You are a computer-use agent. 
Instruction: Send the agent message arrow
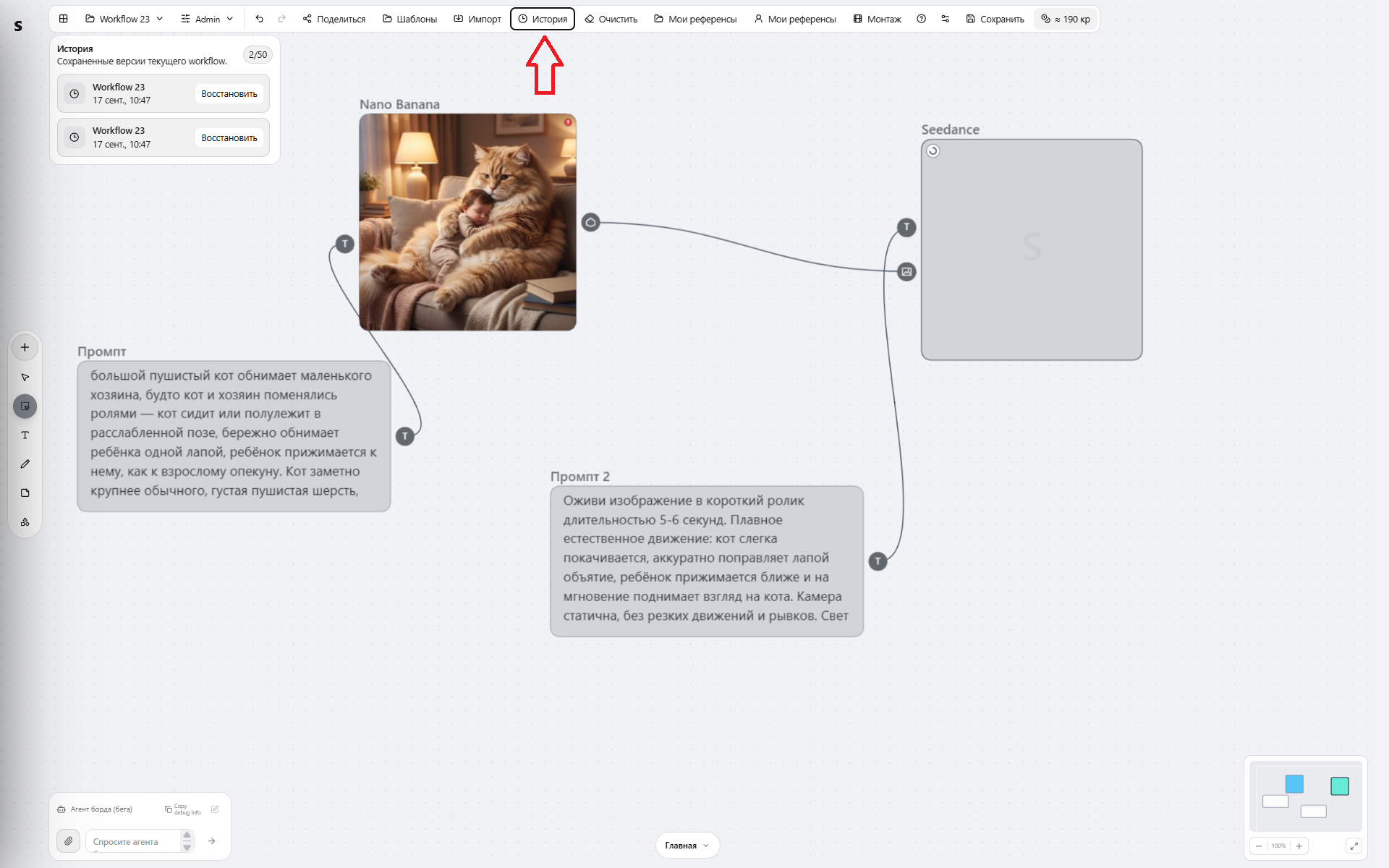tap(212, 841)
